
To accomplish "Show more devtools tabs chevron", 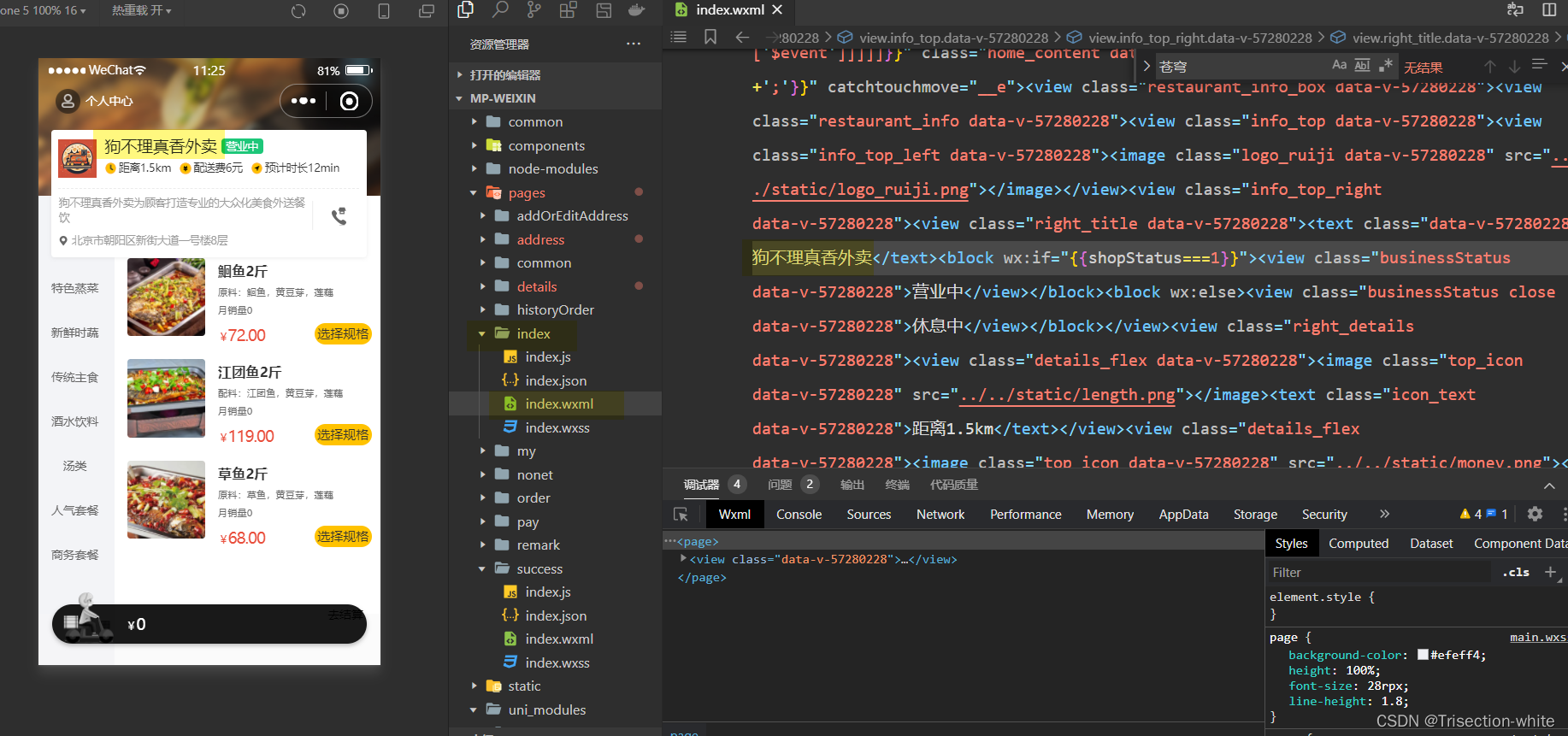I will (x=1384, y=514).
